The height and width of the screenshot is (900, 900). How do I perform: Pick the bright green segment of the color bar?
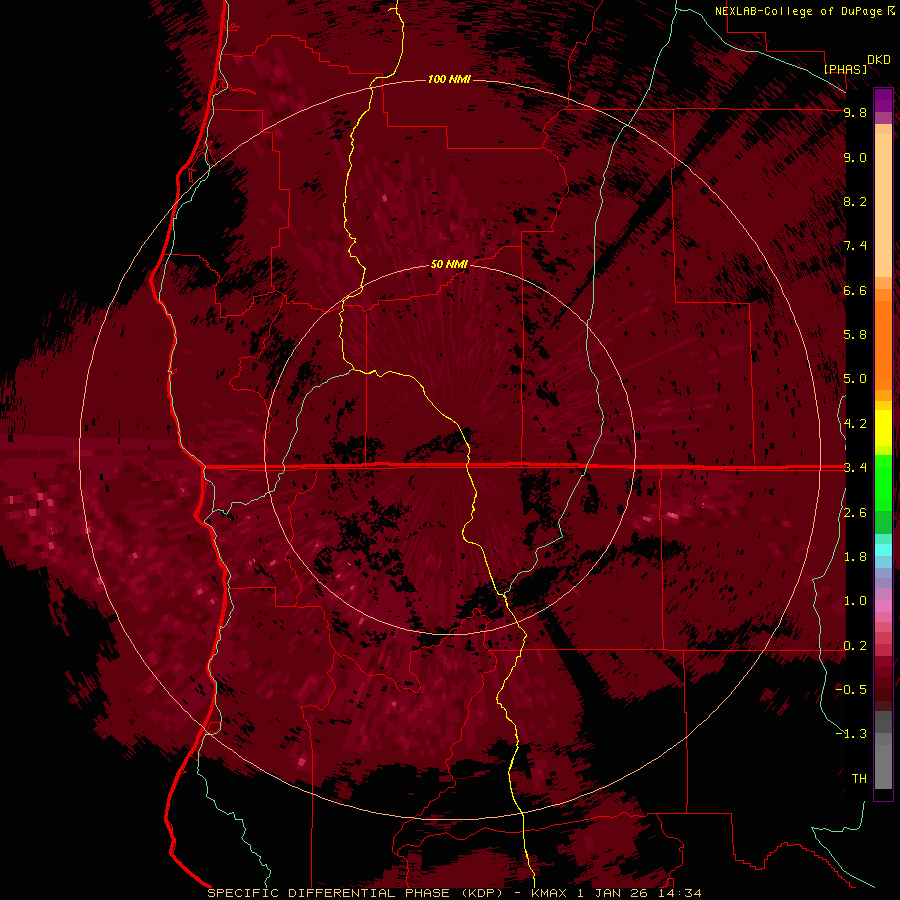tap(883, 482)
